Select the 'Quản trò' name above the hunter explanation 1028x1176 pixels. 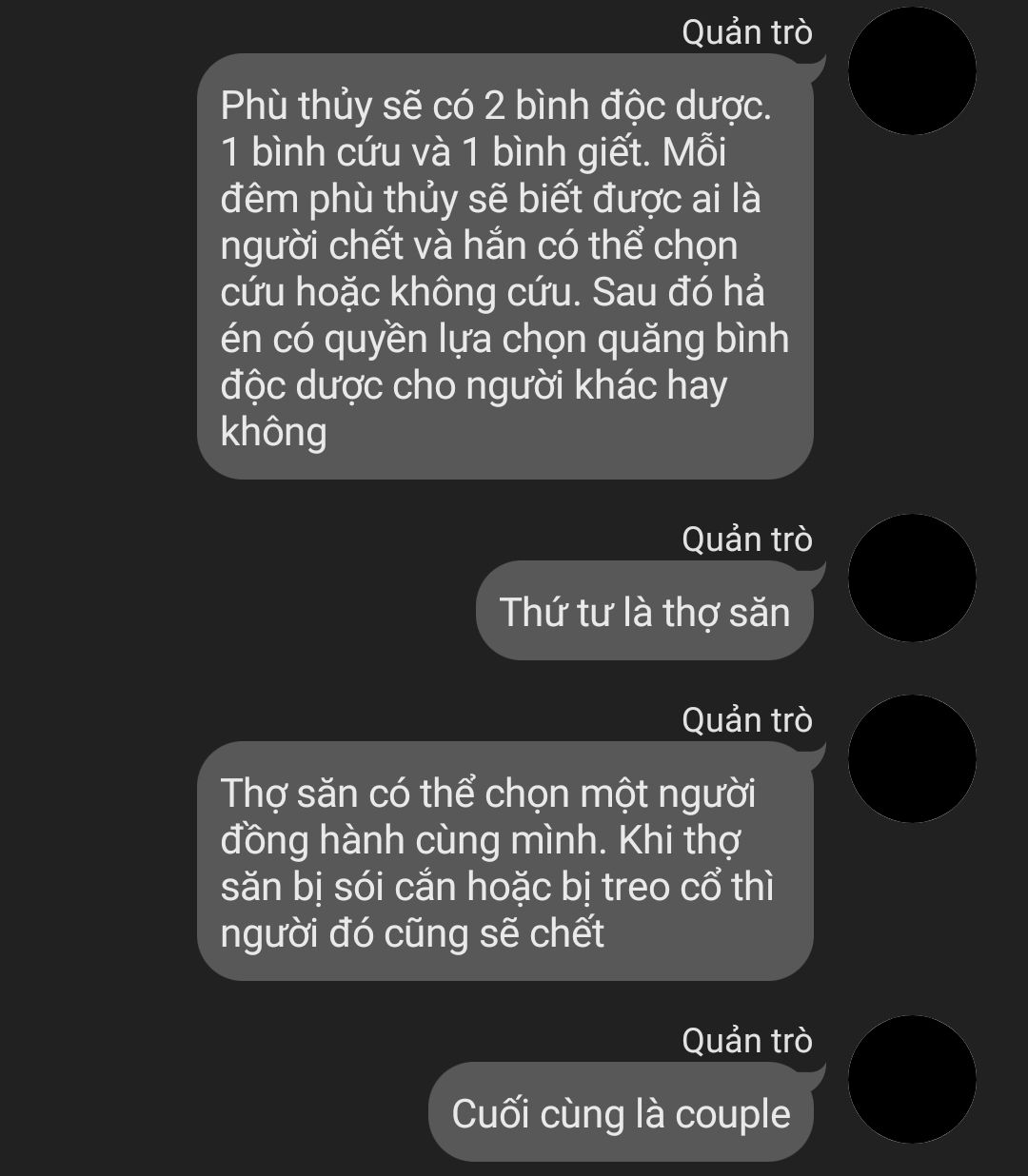click(747, 720)
